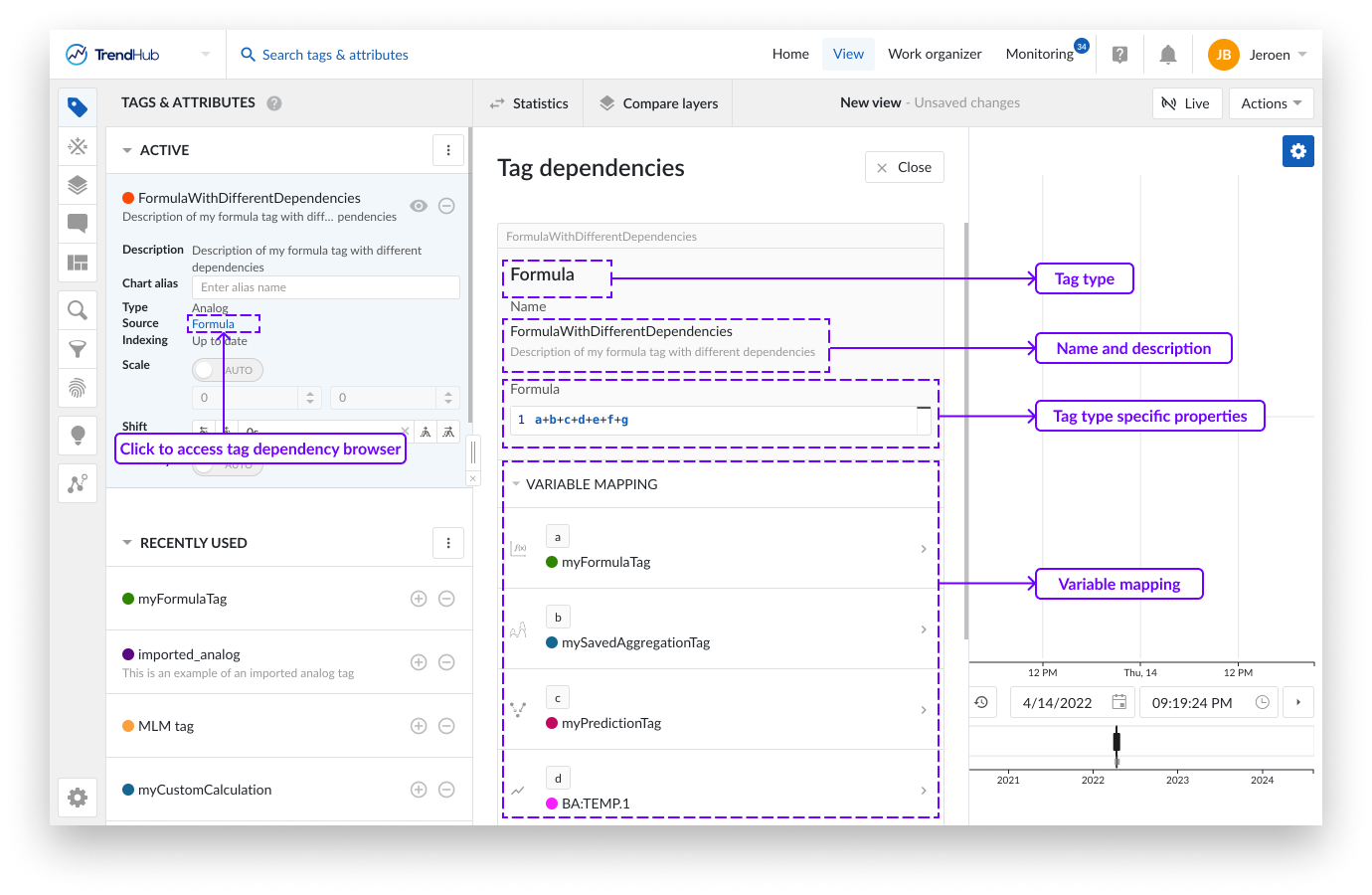Open the blue chart settings gear
Viewport: 1372px width, 895px height.
[x=1297, y=151]
